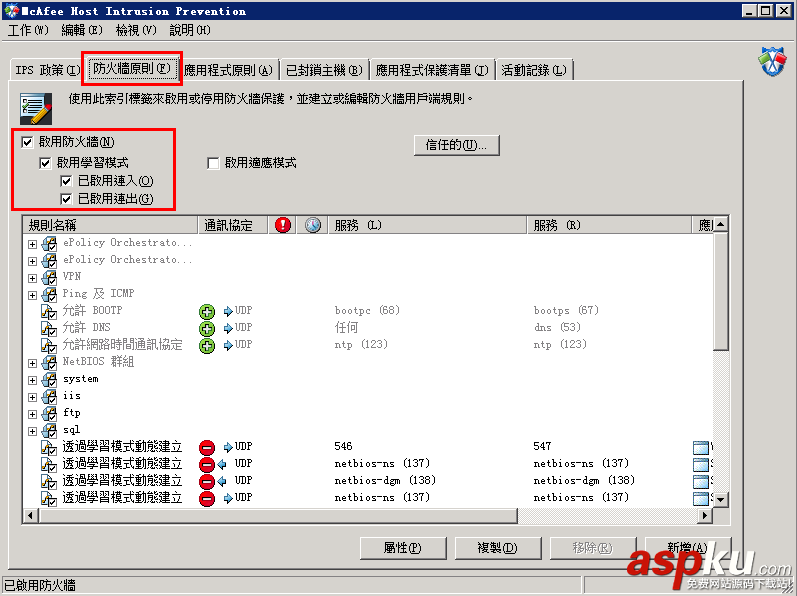Click the green allow icon for 允許 BOOTP
Viewport: 797px width, 596px height.
(x=206, y=311)
